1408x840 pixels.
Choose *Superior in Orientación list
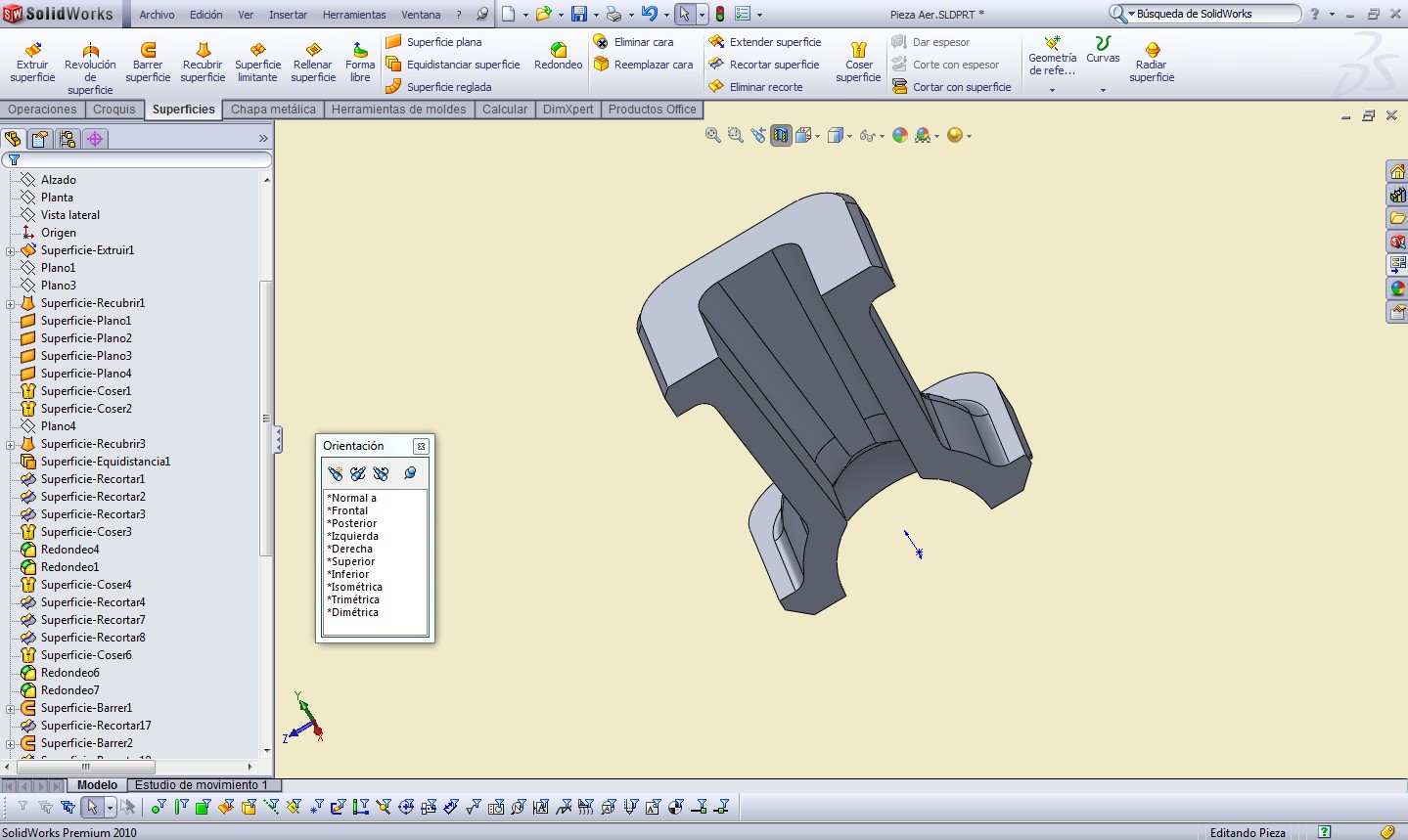pos(350,561)
